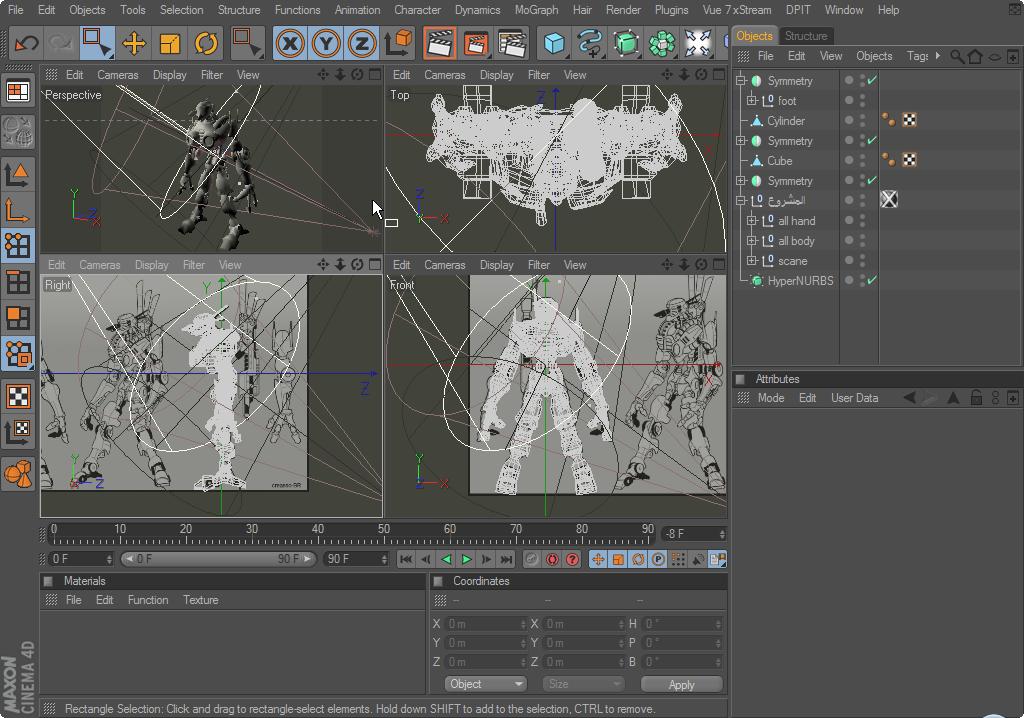Toggle checkmark of Symmetry containing foot
The height and width of the screenshot is (718, 1024).
[872, 80]
